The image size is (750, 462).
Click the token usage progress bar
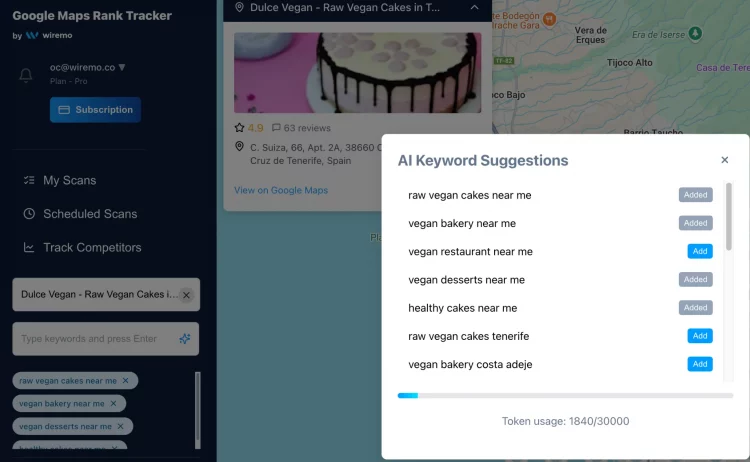(565, 396)
